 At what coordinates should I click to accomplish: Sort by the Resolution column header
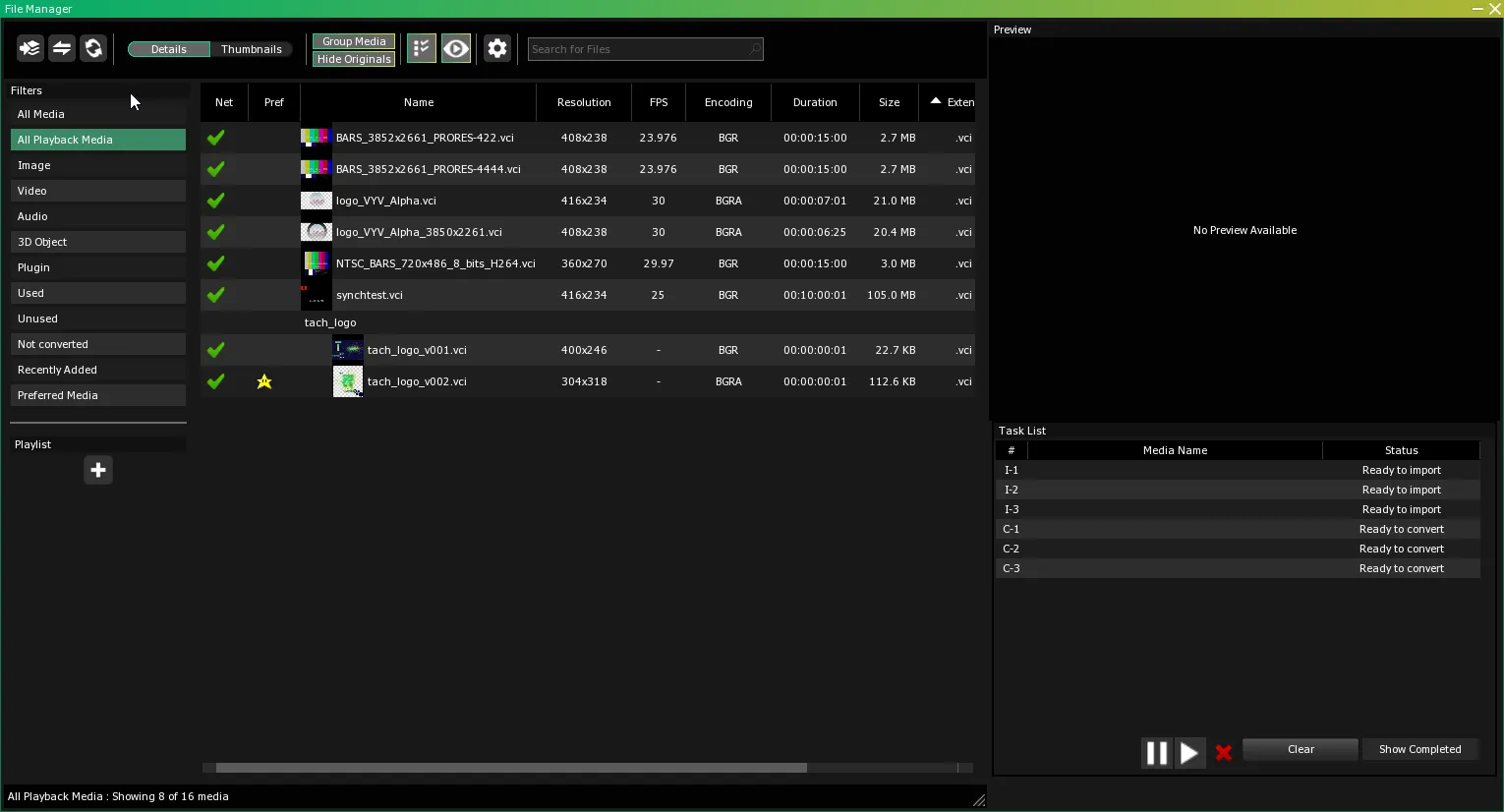coord(584,102)
